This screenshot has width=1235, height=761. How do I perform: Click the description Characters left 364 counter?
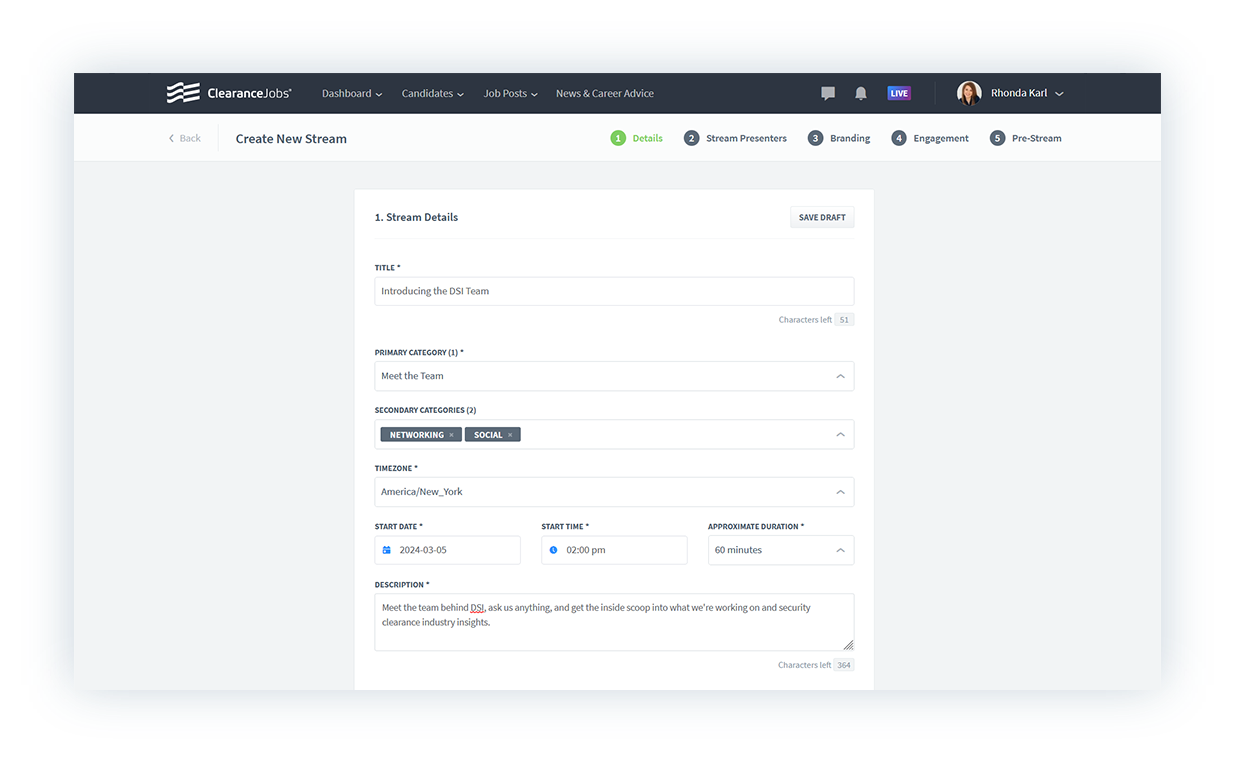[x=816, y=665]
